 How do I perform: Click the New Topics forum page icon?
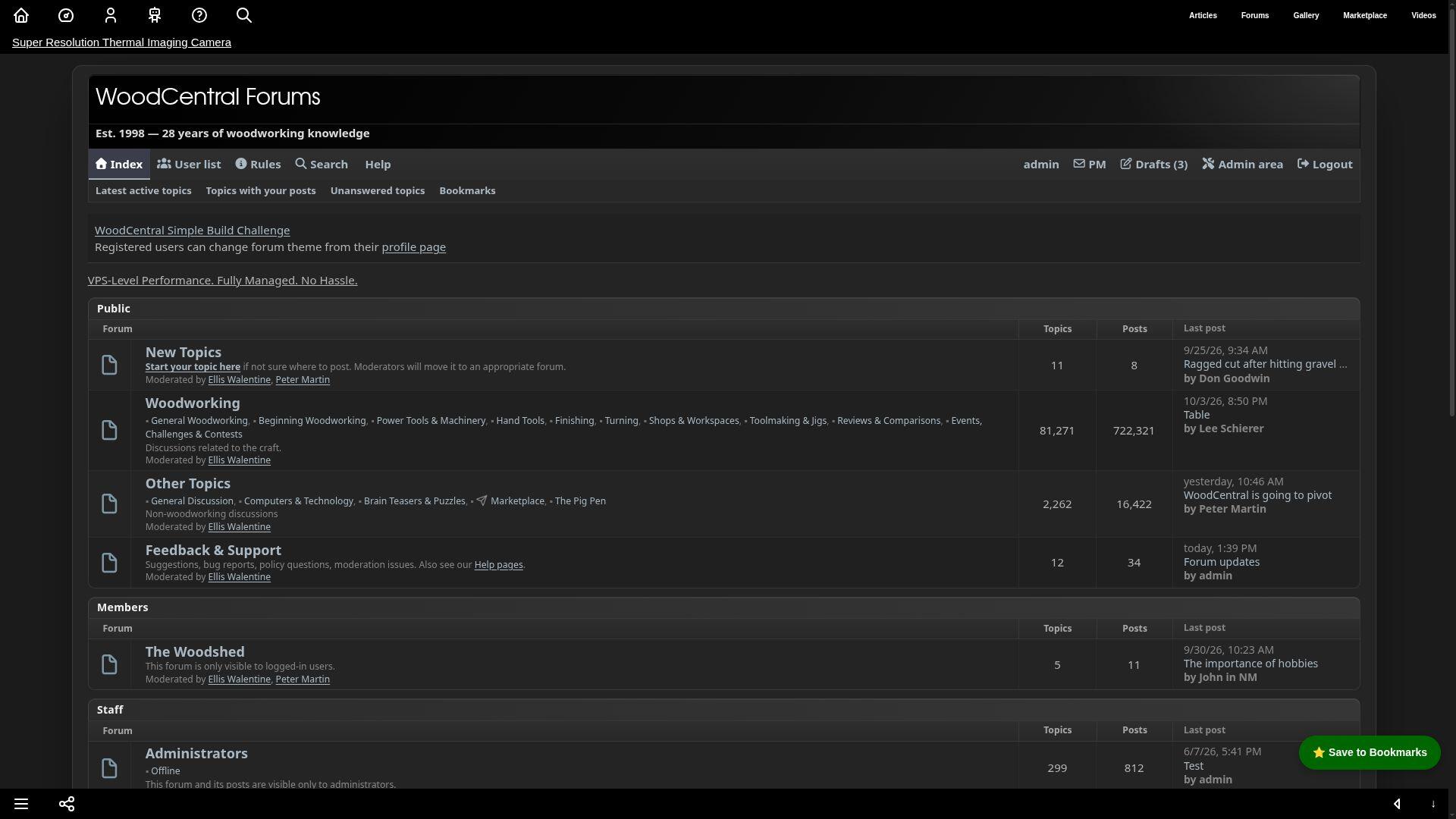pos(109,365)
